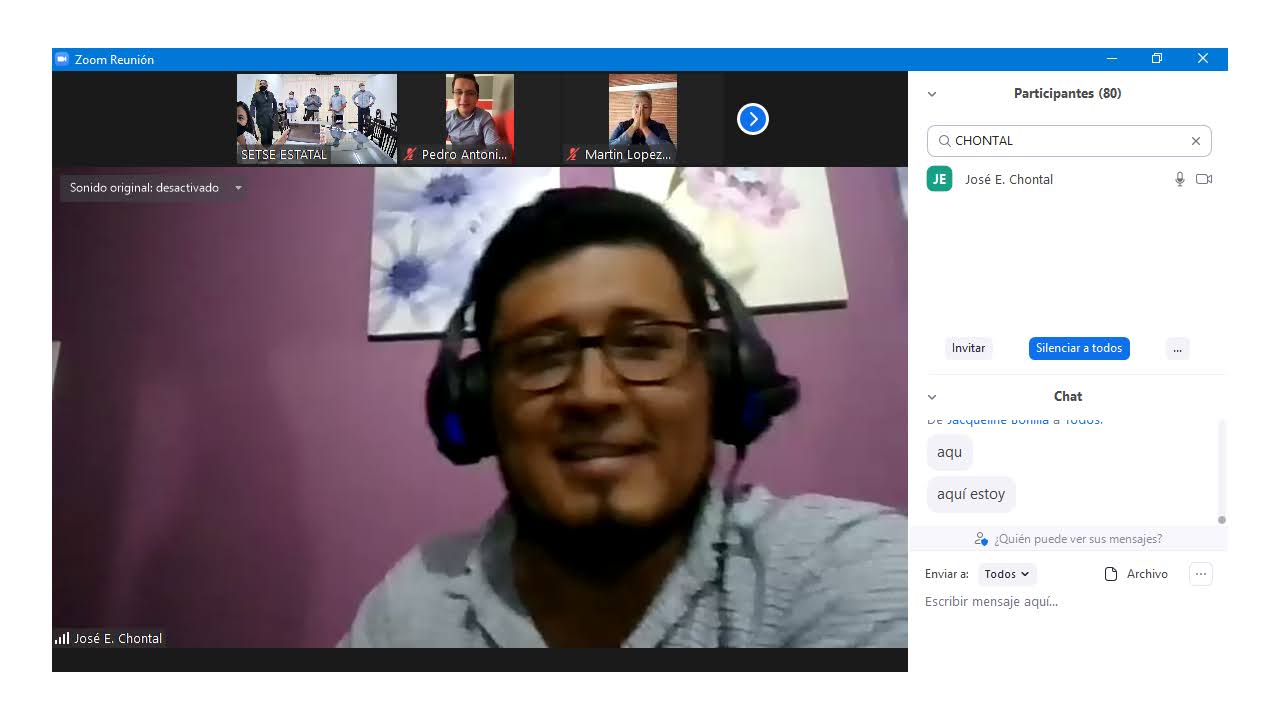Click the muted mic icon on Martin Lopez thumbnail
This screenshot has width=1280, height=720.
click(x=573, y=155)
